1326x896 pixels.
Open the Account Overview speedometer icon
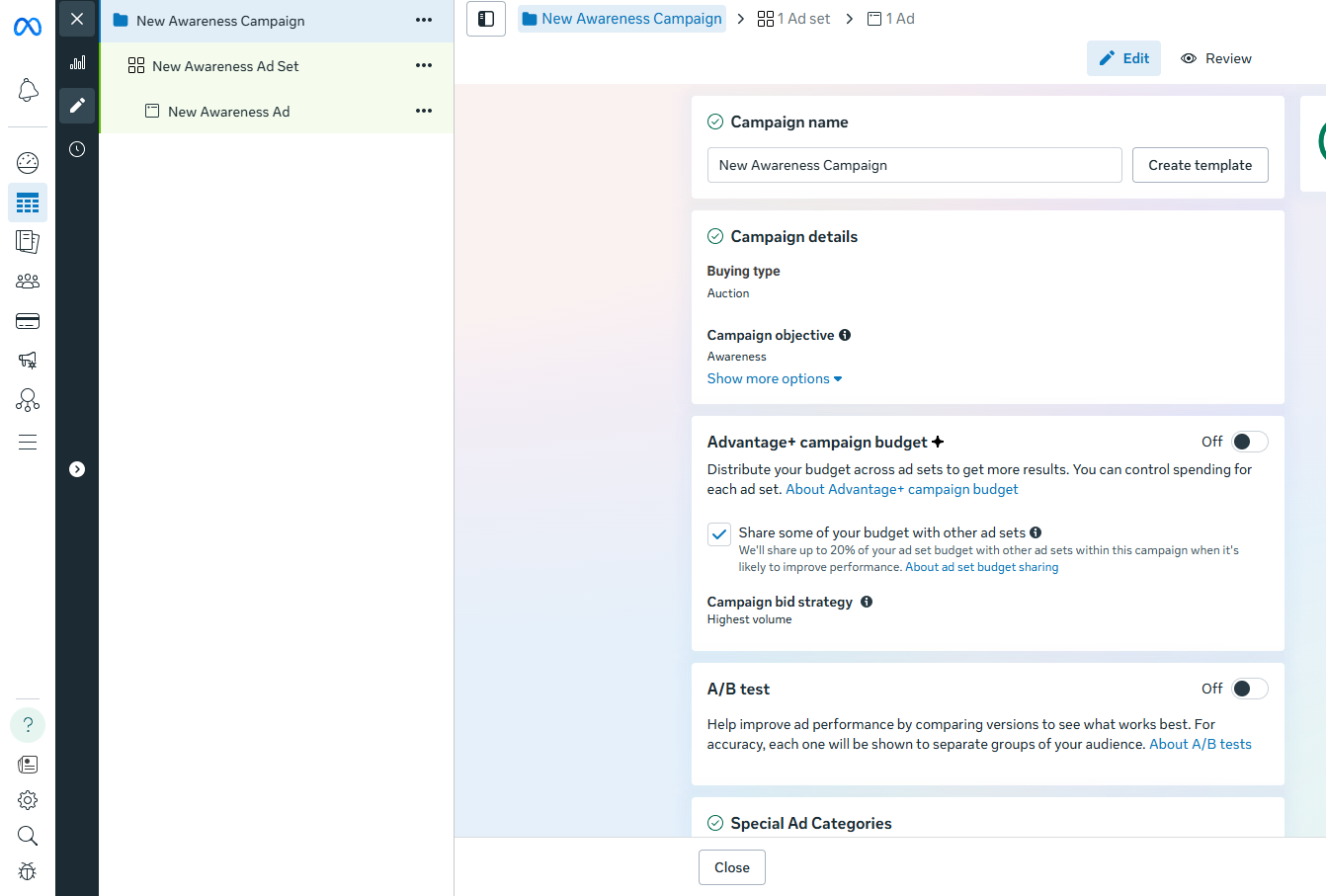pos(27,162)
